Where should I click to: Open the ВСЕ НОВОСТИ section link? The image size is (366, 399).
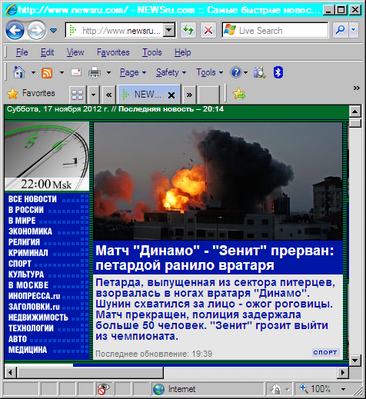[x=32, y=199]
